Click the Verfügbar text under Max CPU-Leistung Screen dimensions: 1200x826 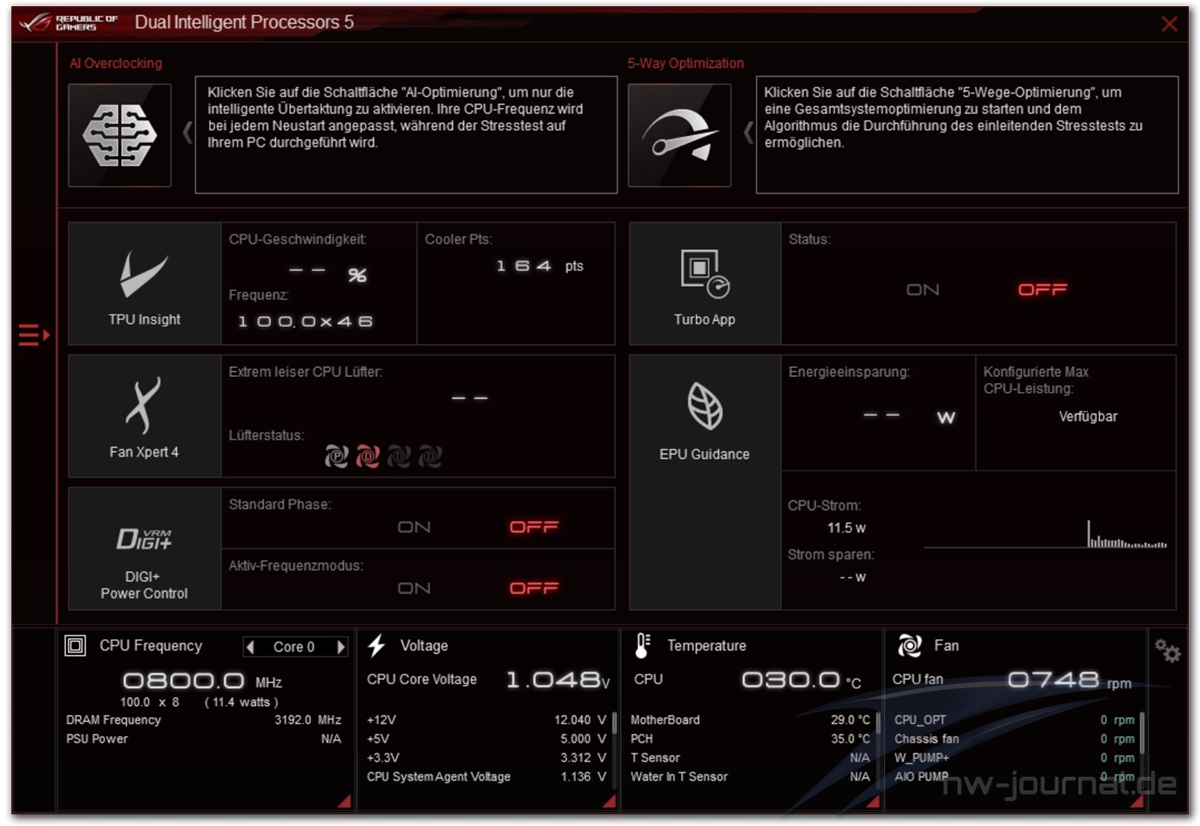click(1088, 416)
